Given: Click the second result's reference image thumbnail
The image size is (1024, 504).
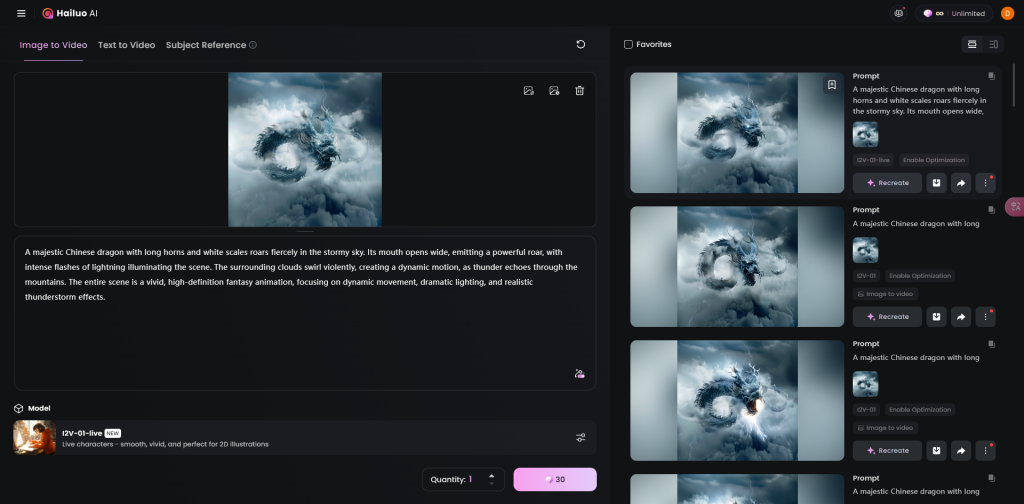Looking at the screenshot, I should [865, 250].
